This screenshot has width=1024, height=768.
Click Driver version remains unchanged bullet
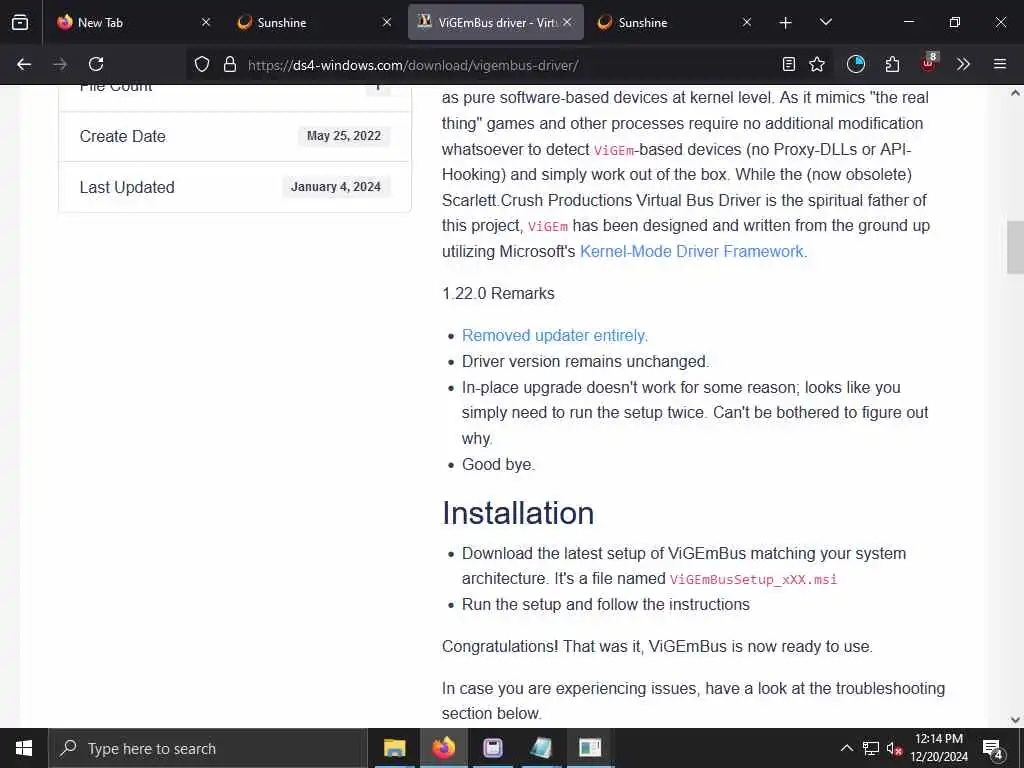tap(586, 362)
